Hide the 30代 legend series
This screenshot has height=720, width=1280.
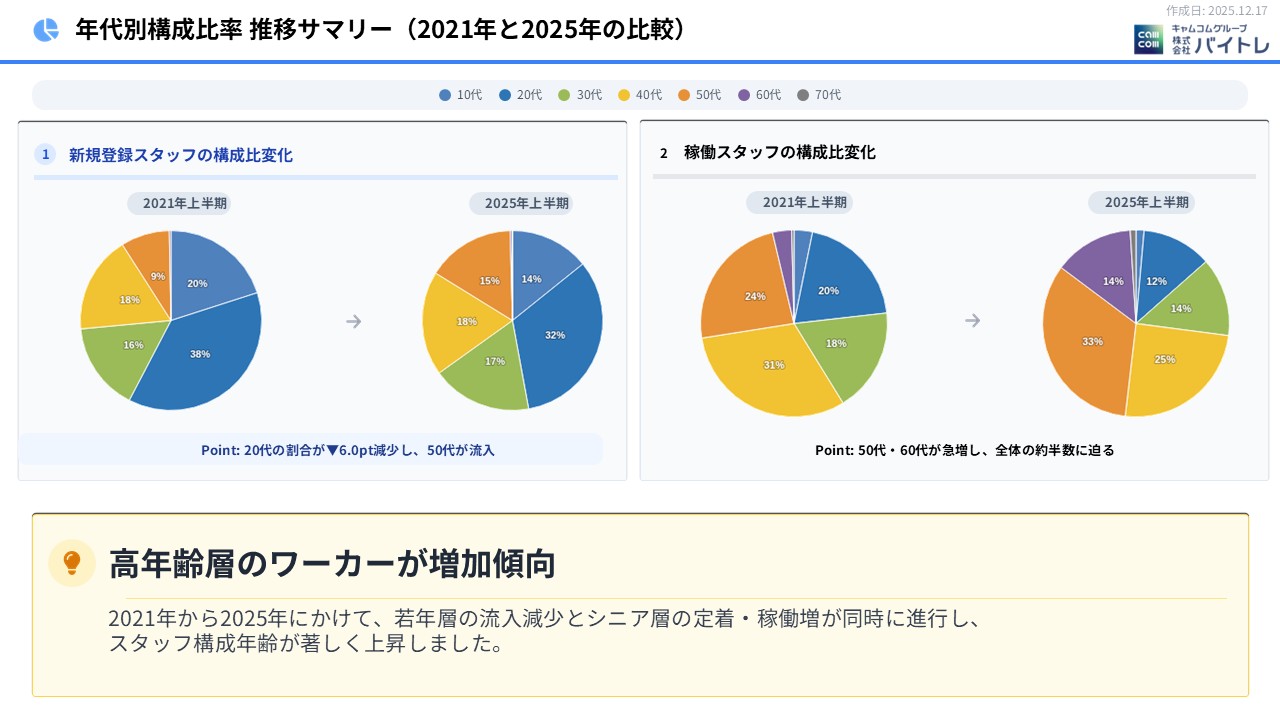click(580, 95)
